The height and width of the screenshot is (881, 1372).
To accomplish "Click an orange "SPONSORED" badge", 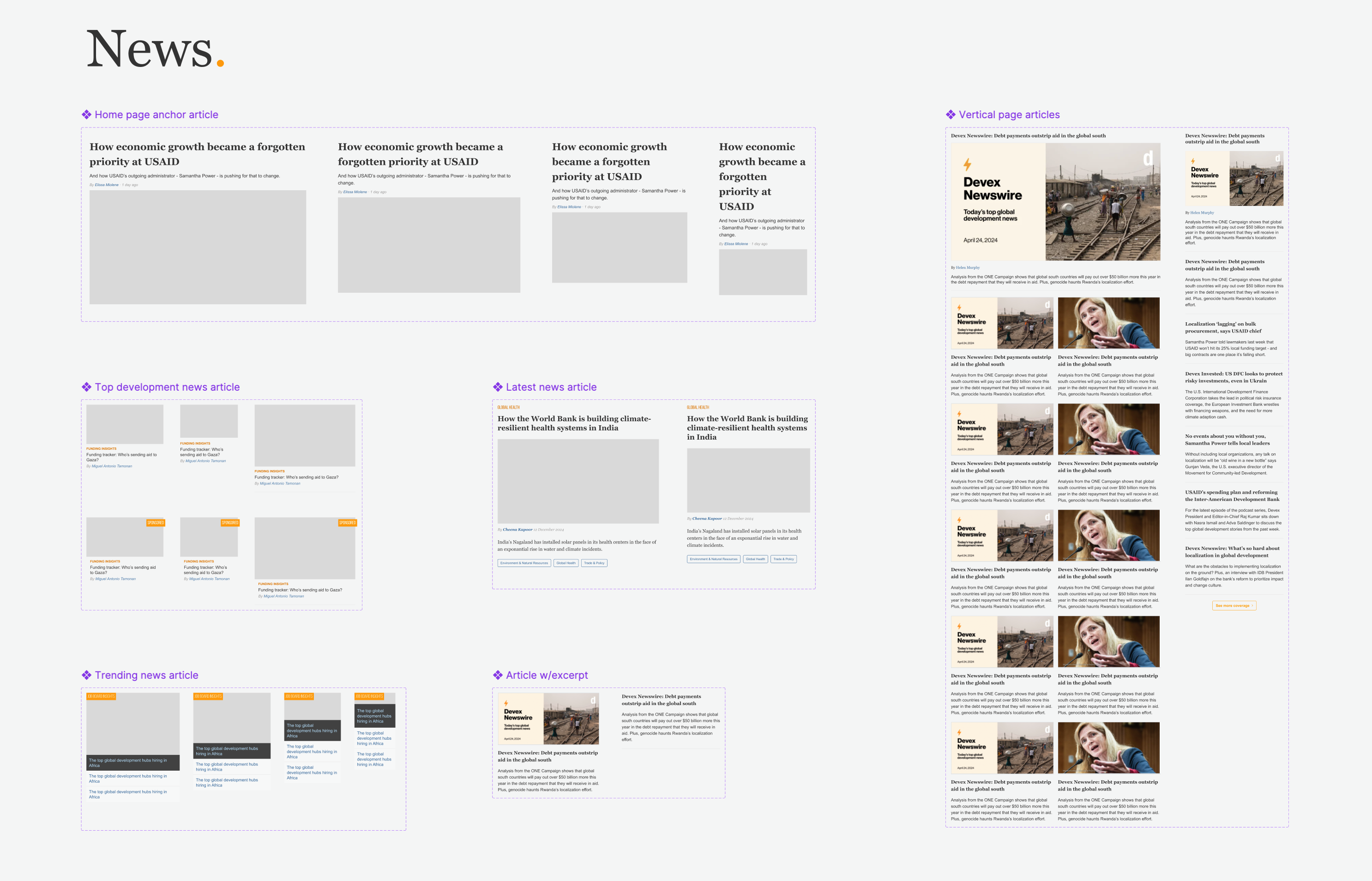I will pyautogui.click(x=156, y=522).
